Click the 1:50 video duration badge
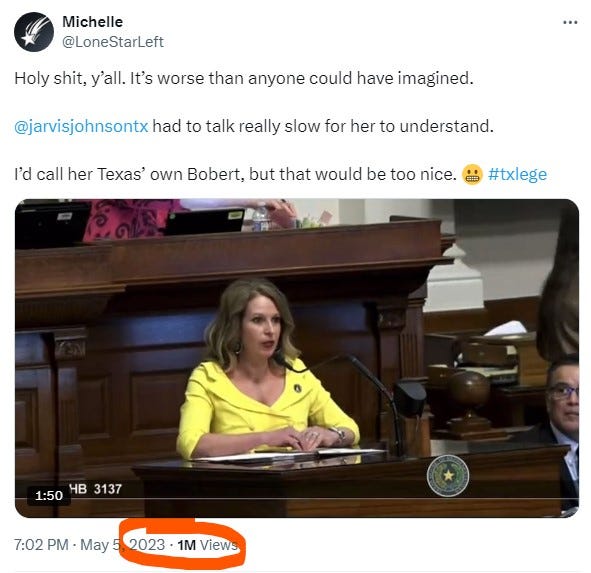 click(x=49, y=495)
